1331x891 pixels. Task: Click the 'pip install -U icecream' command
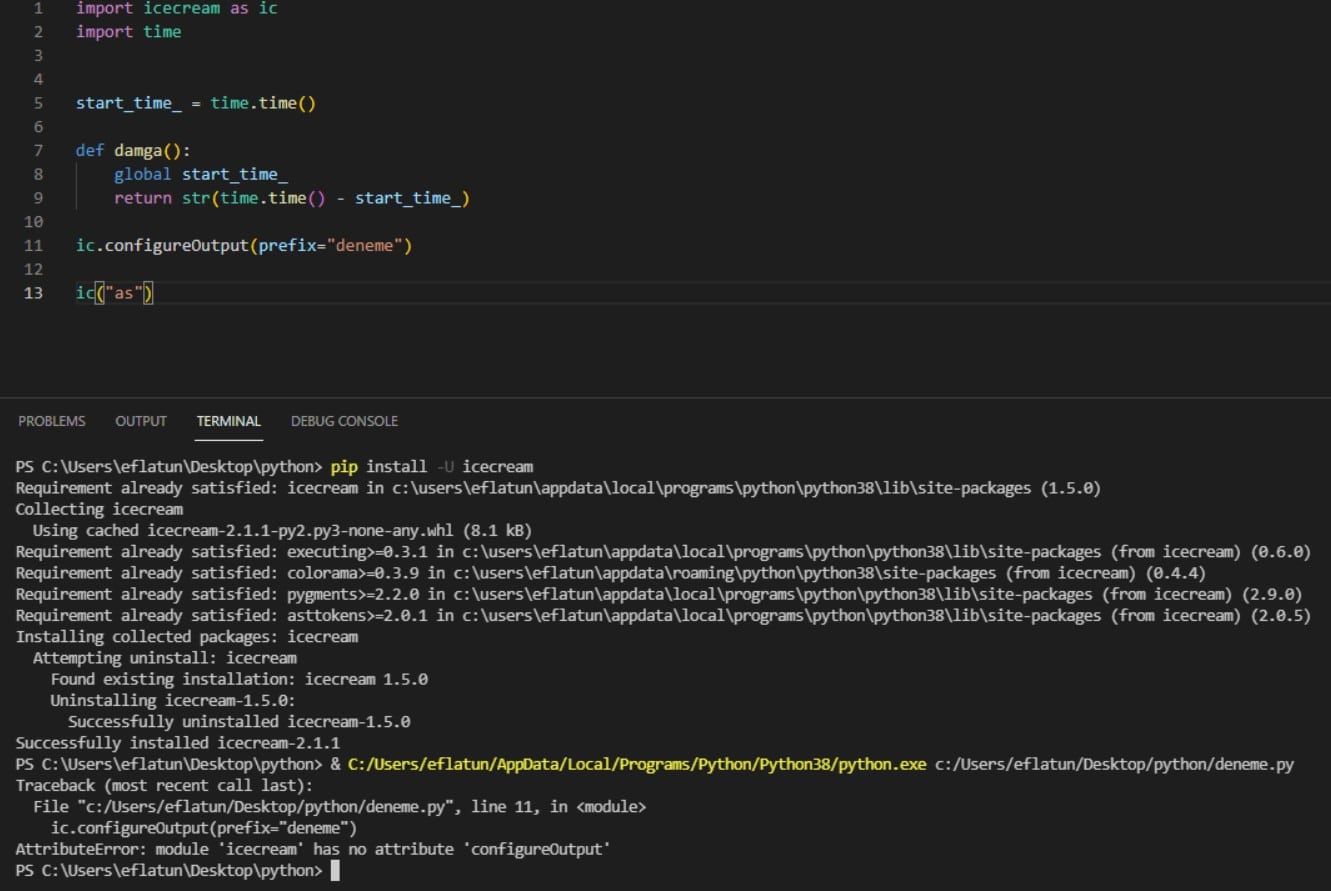[x=432, y=467]
